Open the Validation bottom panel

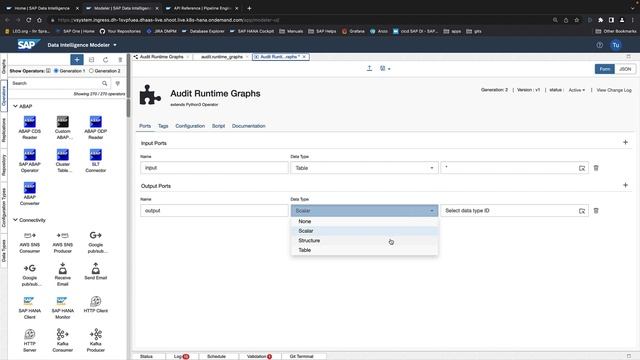(x=259, y=356)
